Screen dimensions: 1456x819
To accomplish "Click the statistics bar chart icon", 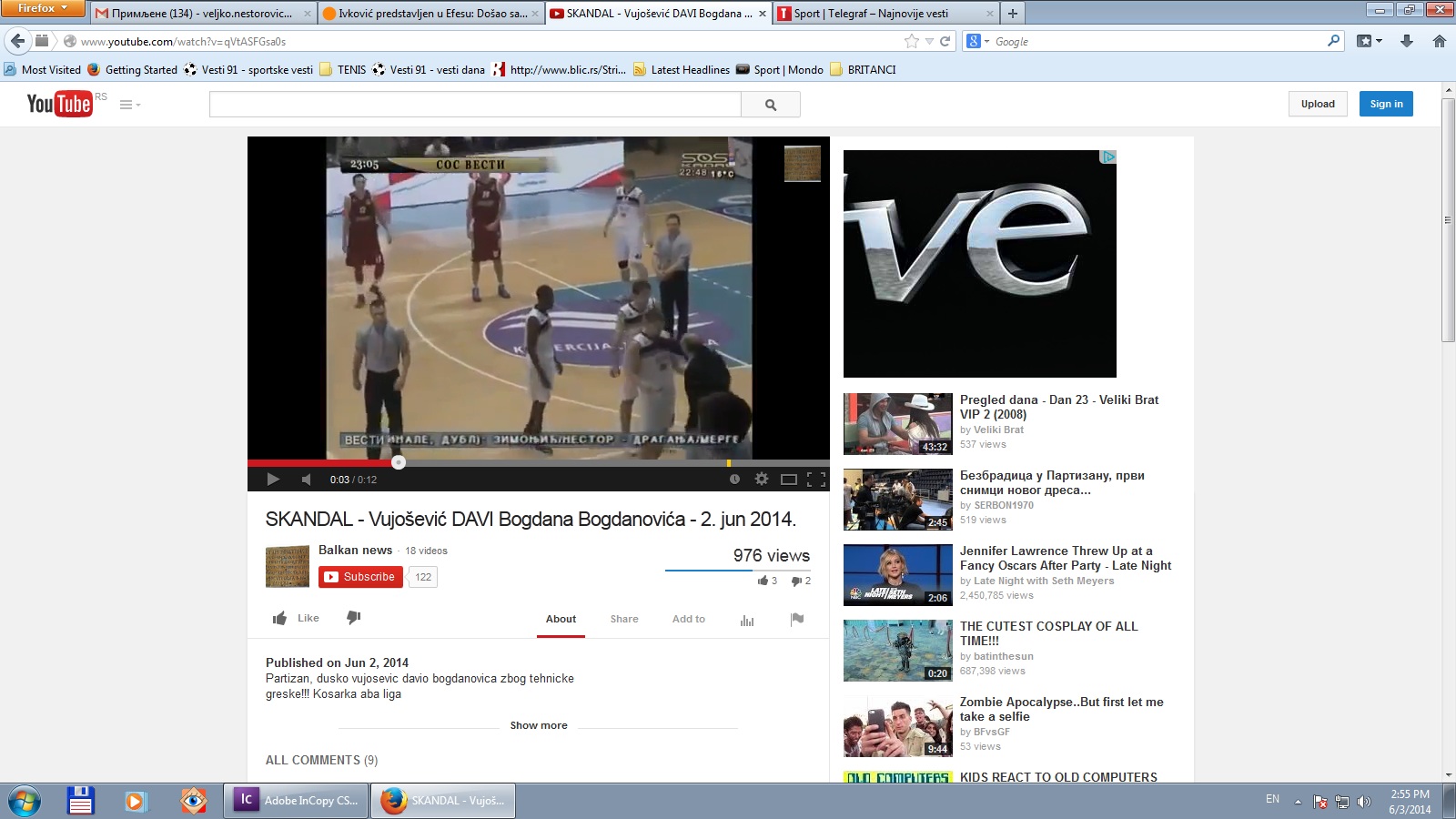I will pyautogui.click(x=747, y=620).
